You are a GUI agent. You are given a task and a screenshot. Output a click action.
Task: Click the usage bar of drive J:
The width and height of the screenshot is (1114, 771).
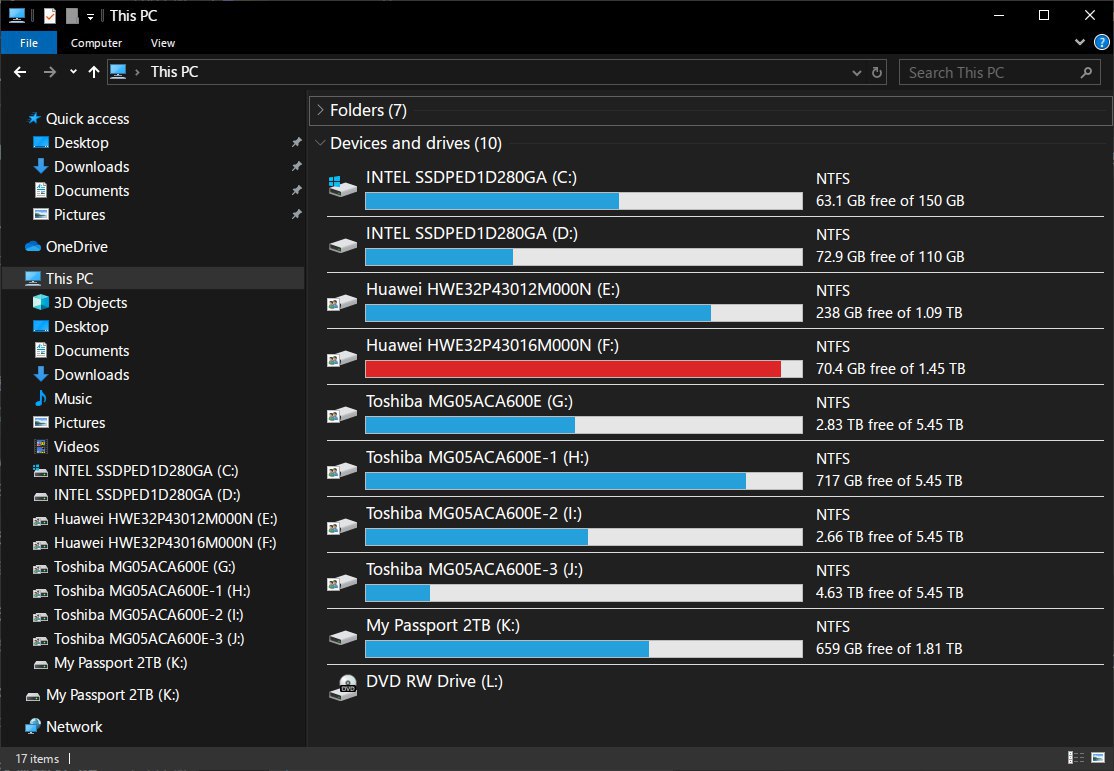pos(584,593)
